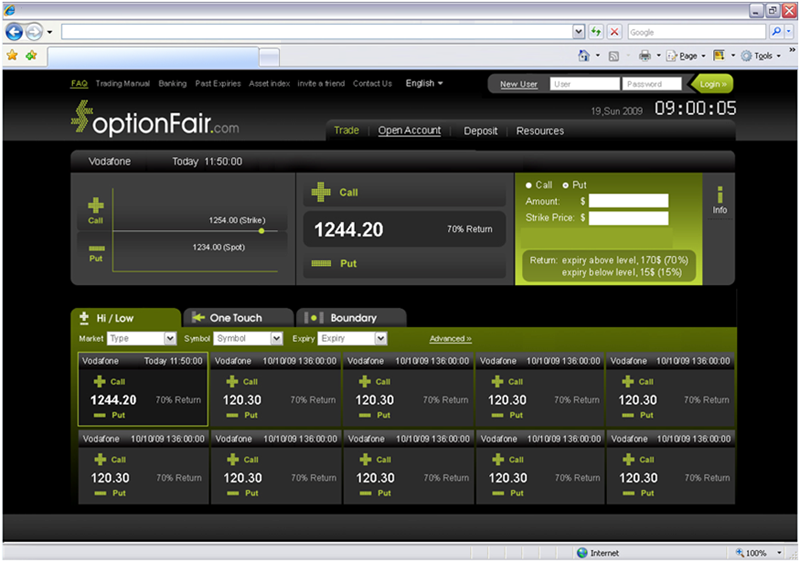800x561 pixels.
Task: Select the Vodafone Today 11:50:00 option card
Action: [x=143, y=389]
